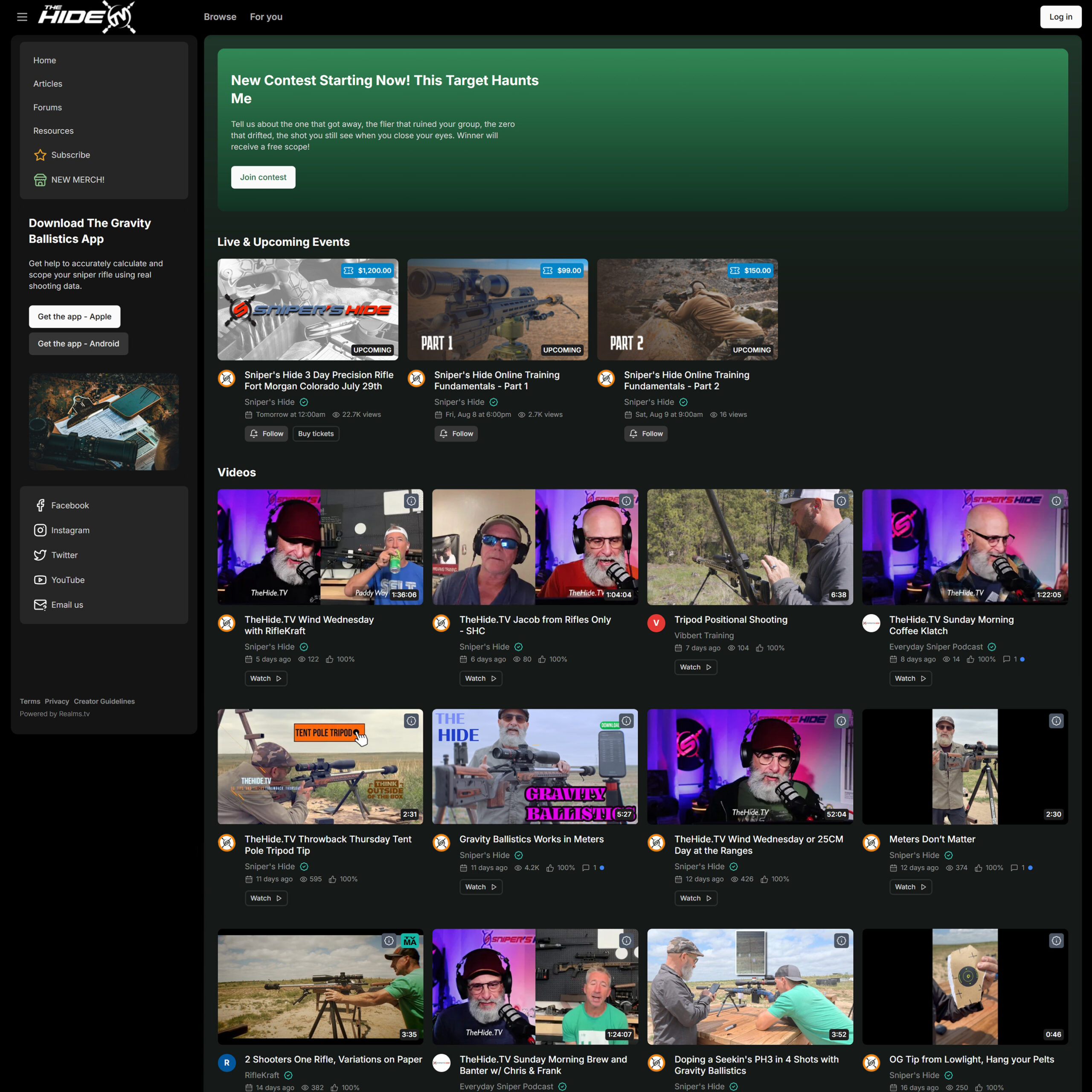Click Buy tickets for Fort Morgan event
The width and height of the screenshot is (1092, 1092).
316,433
